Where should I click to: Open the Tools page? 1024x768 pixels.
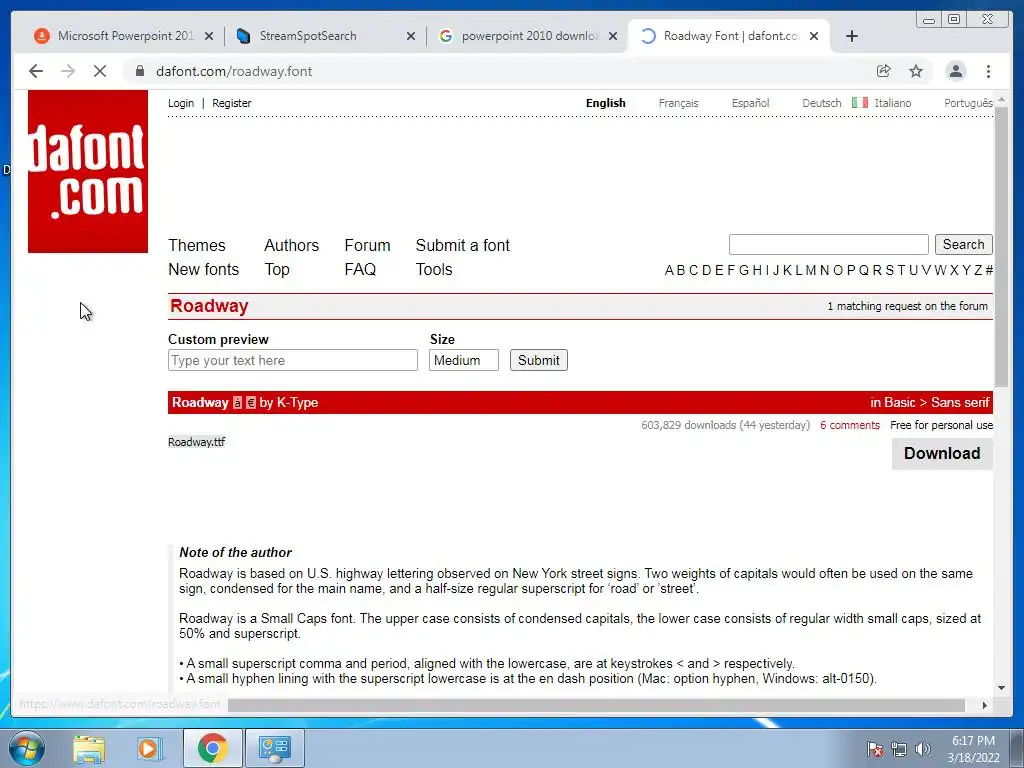(x=434, y=270)
